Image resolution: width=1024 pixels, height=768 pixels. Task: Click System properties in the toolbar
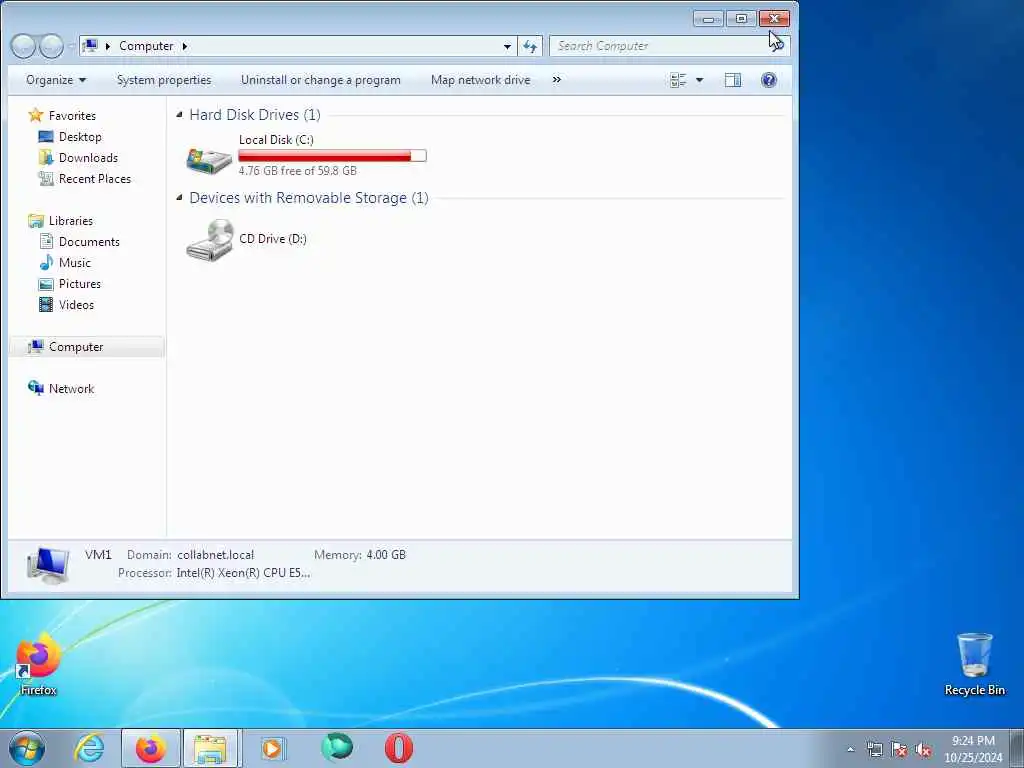tap(164, 80)
